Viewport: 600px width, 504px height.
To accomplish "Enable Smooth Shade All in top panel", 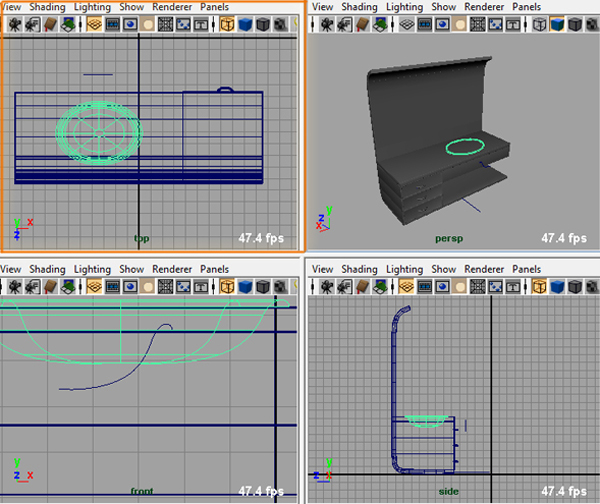I will 245,24.
